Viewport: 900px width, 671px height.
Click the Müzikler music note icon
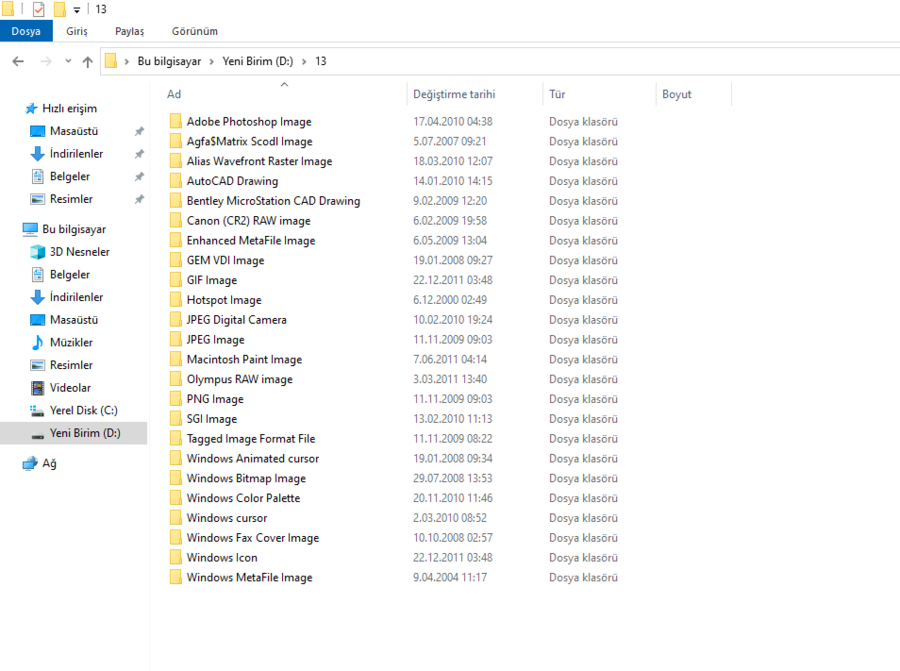[x=37, y=343]
